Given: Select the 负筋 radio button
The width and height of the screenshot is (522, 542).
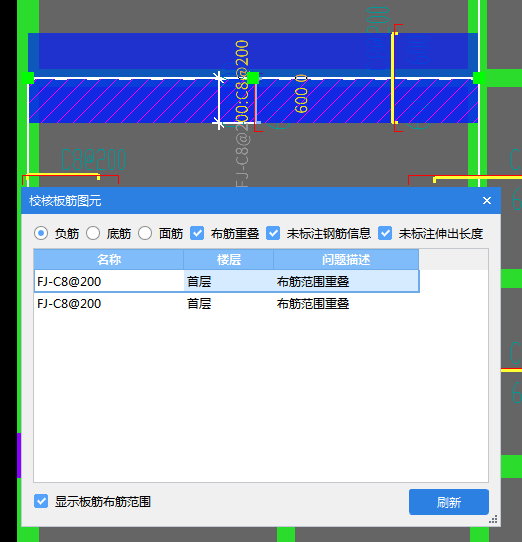Looking at the screenshot, I should [41, 233].
